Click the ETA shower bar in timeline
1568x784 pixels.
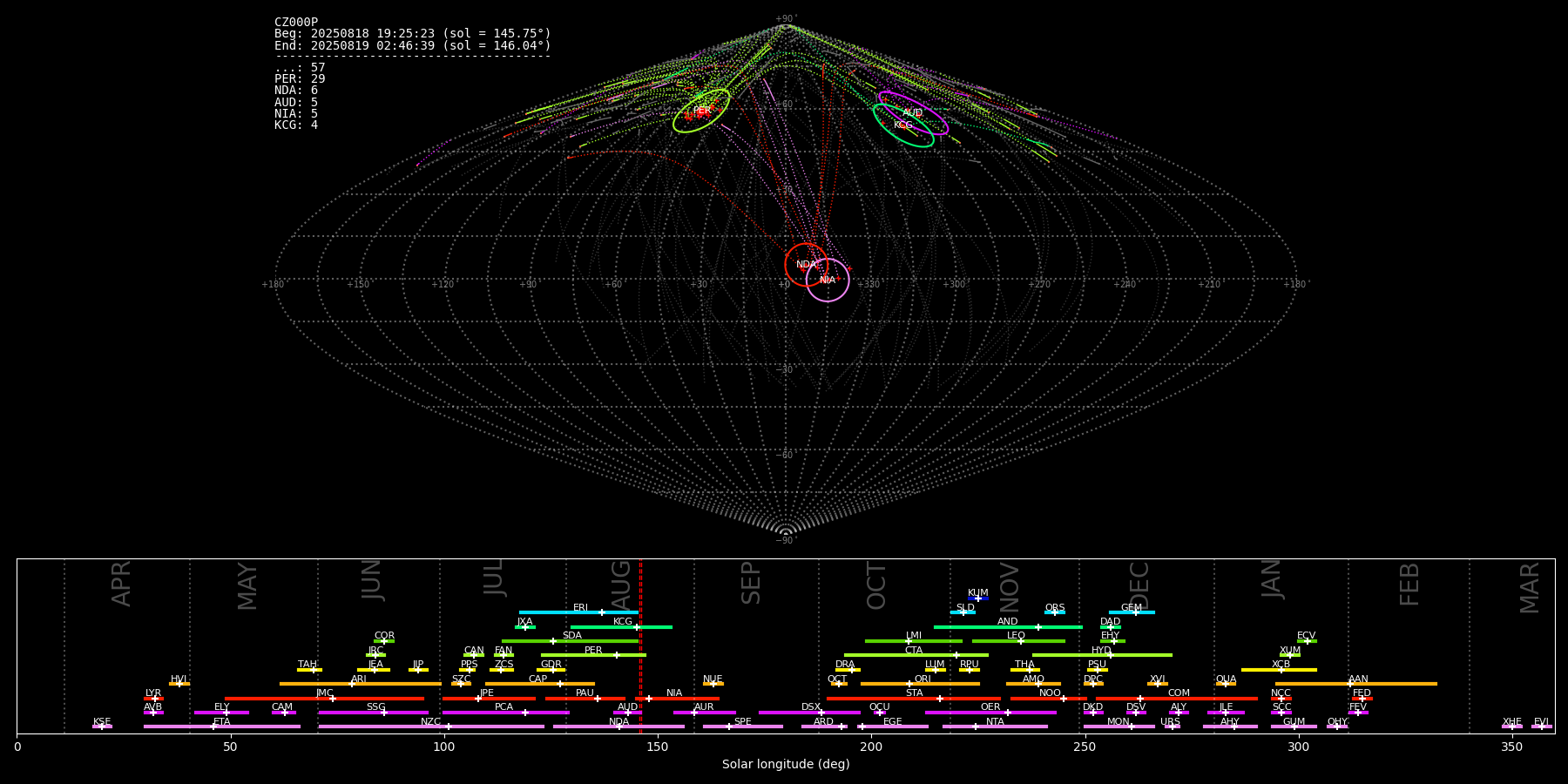coord(222,727)
